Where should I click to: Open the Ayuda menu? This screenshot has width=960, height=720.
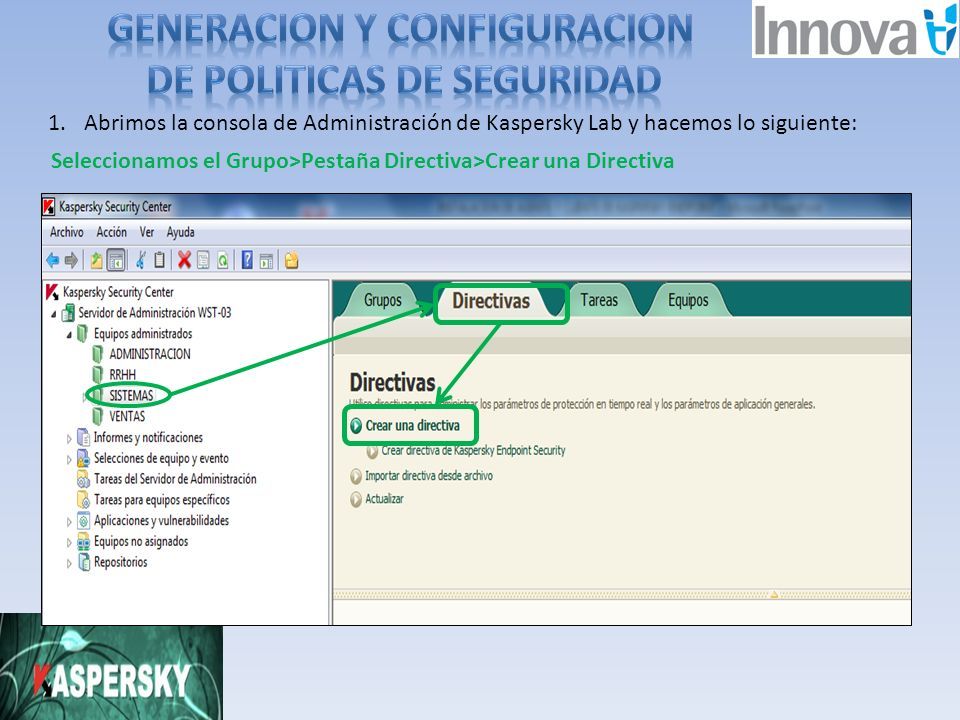(x=181, y=232)
